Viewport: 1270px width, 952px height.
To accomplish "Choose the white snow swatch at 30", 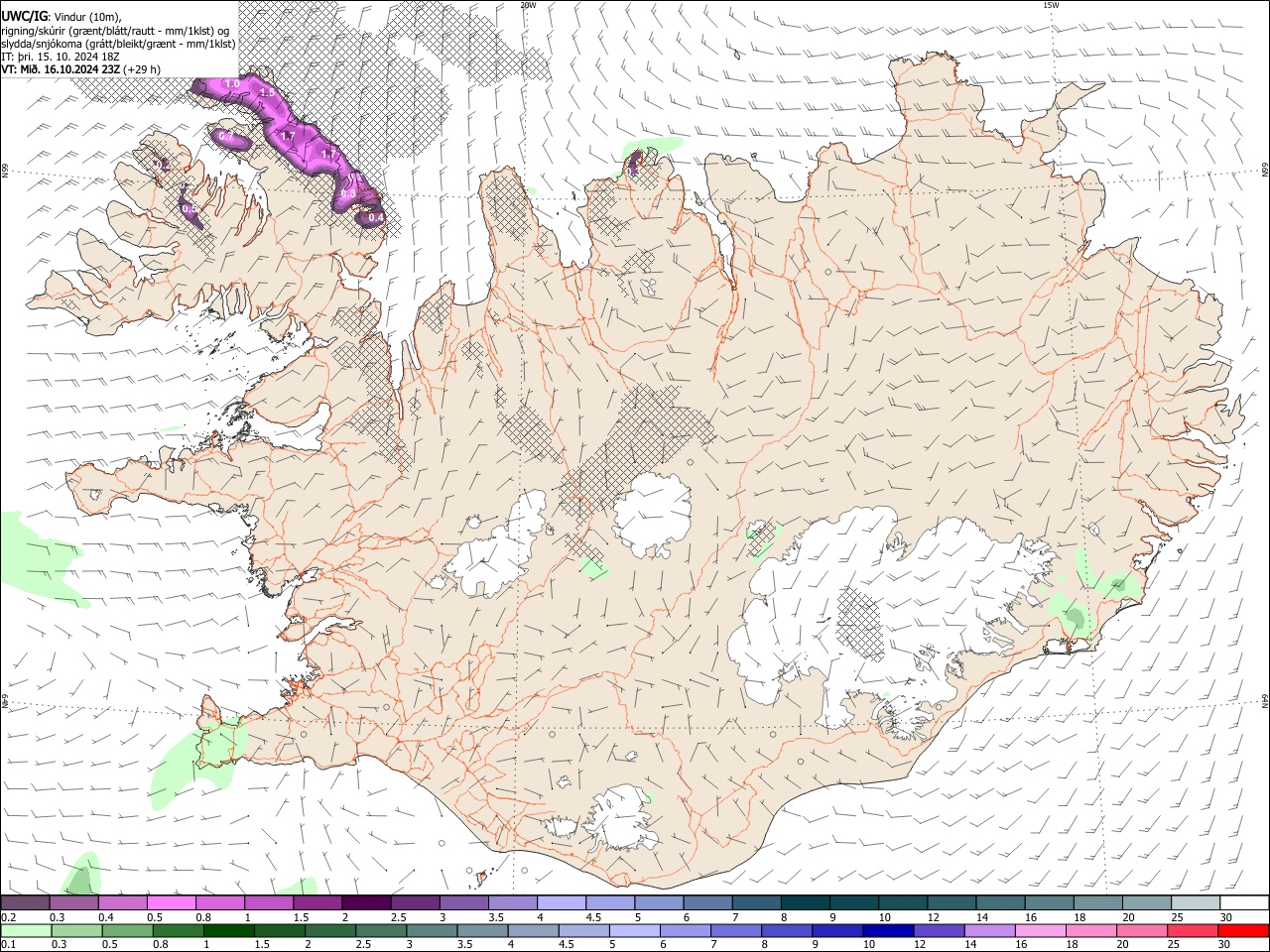I will click(x=1244, y=902).
